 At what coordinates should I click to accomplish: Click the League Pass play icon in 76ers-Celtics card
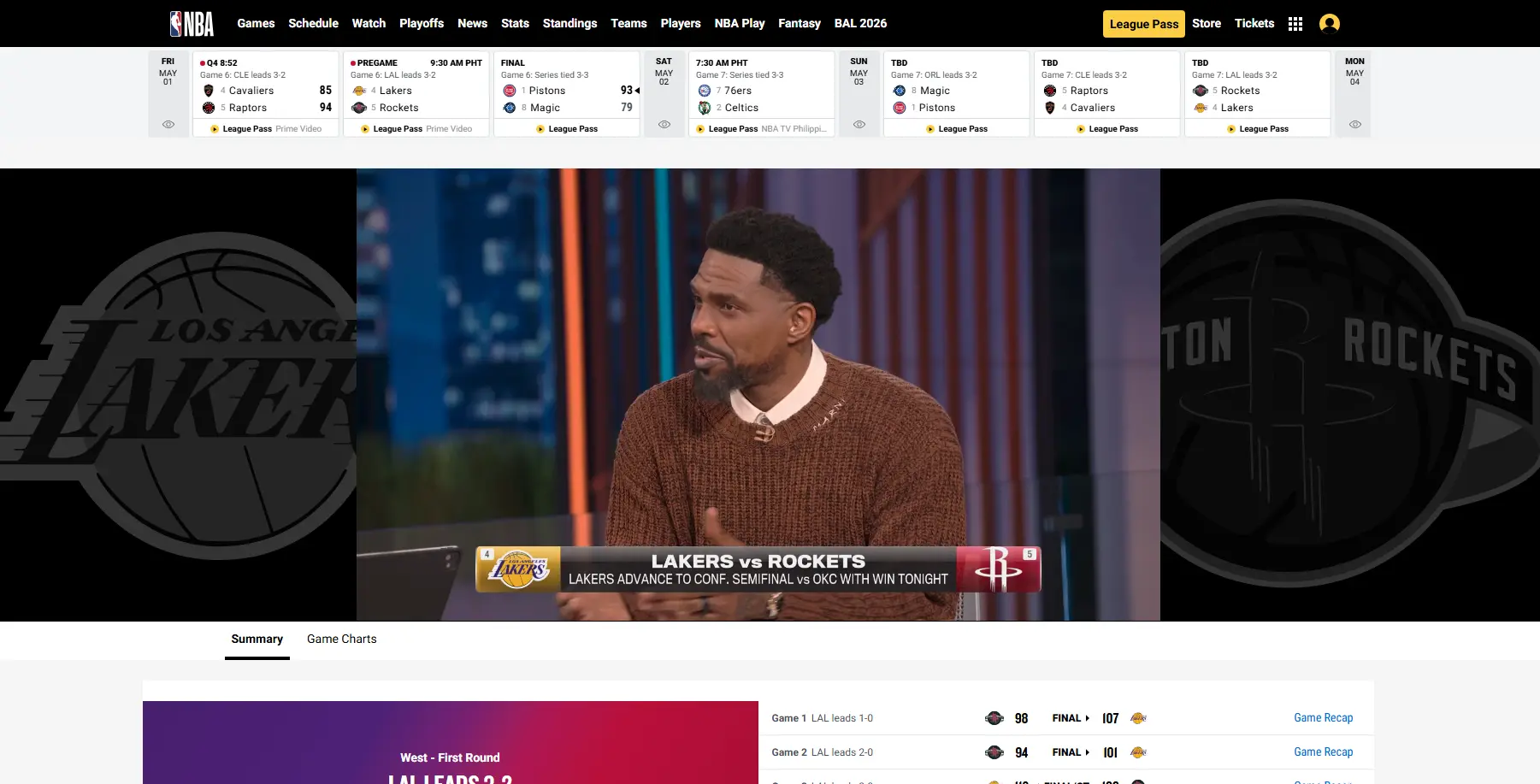pos(700,129)
